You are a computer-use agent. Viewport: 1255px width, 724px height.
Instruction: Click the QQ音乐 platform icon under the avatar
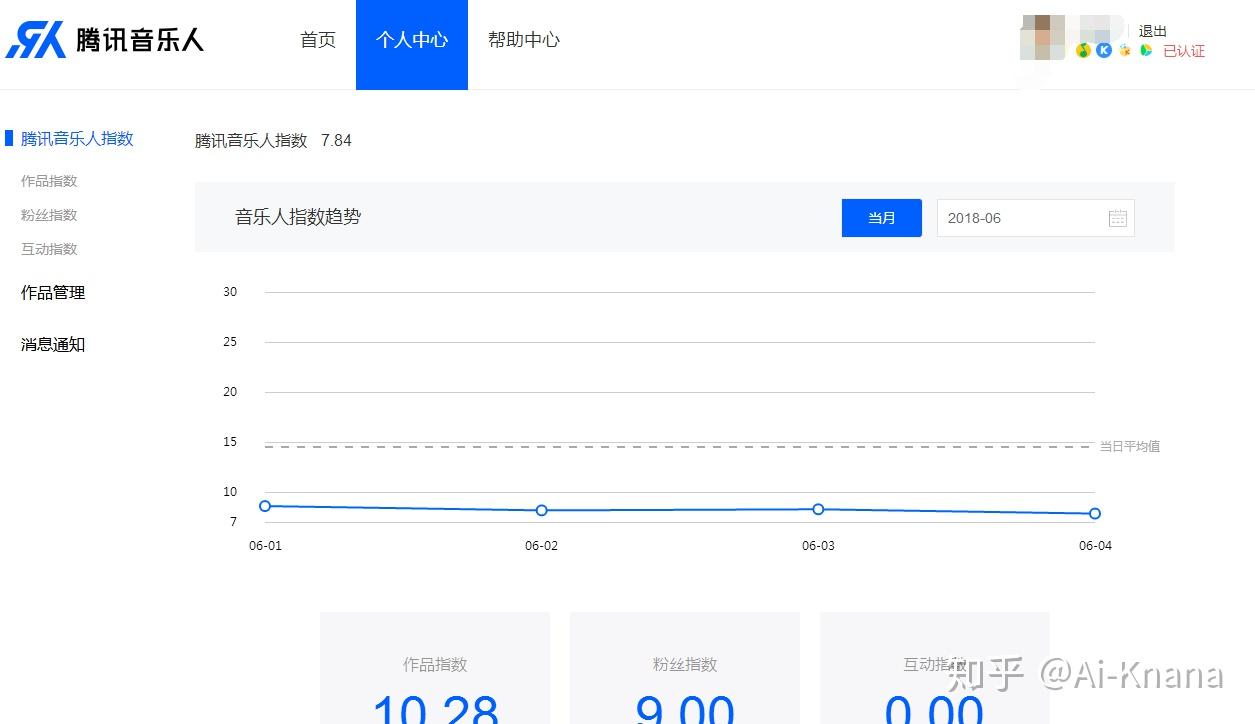pyautogui.click(x=1082, y=50)
